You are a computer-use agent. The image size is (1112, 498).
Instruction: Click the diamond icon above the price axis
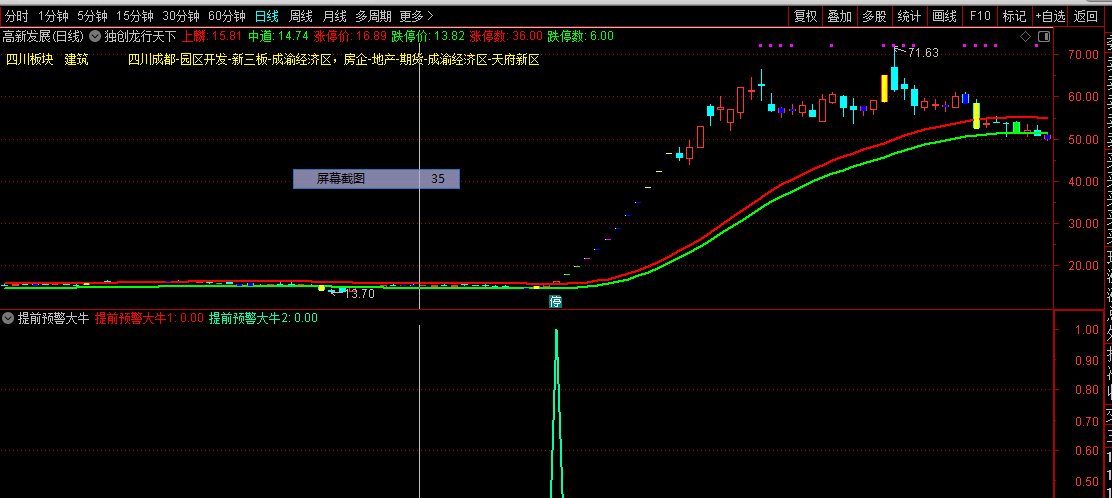1025,36
